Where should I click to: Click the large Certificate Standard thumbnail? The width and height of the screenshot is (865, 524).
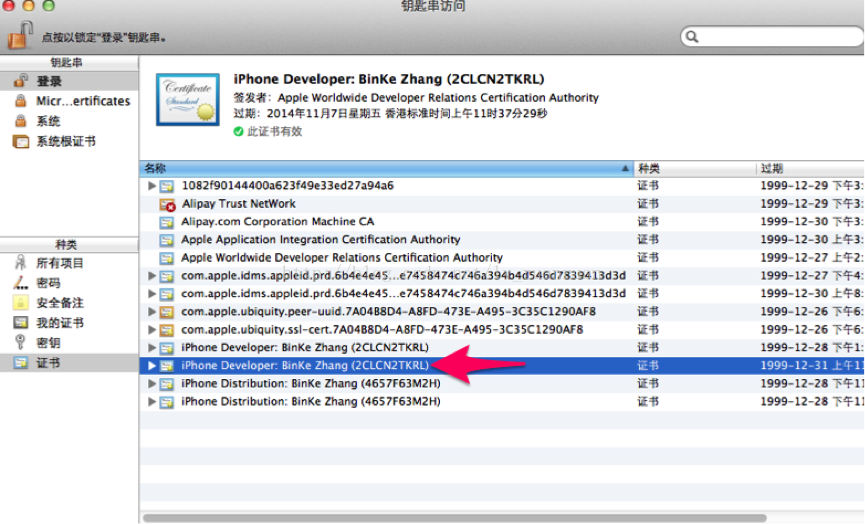pos(188,99)
